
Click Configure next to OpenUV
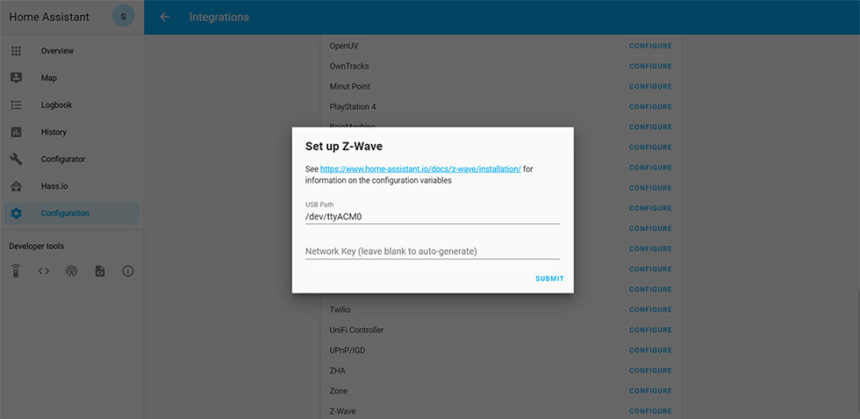pyautogui.click(x=650, y=46)
